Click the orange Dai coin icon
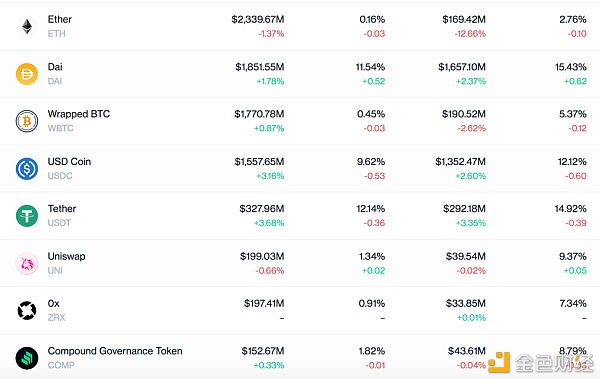This screenshot has height=379, width=600. 27,74
